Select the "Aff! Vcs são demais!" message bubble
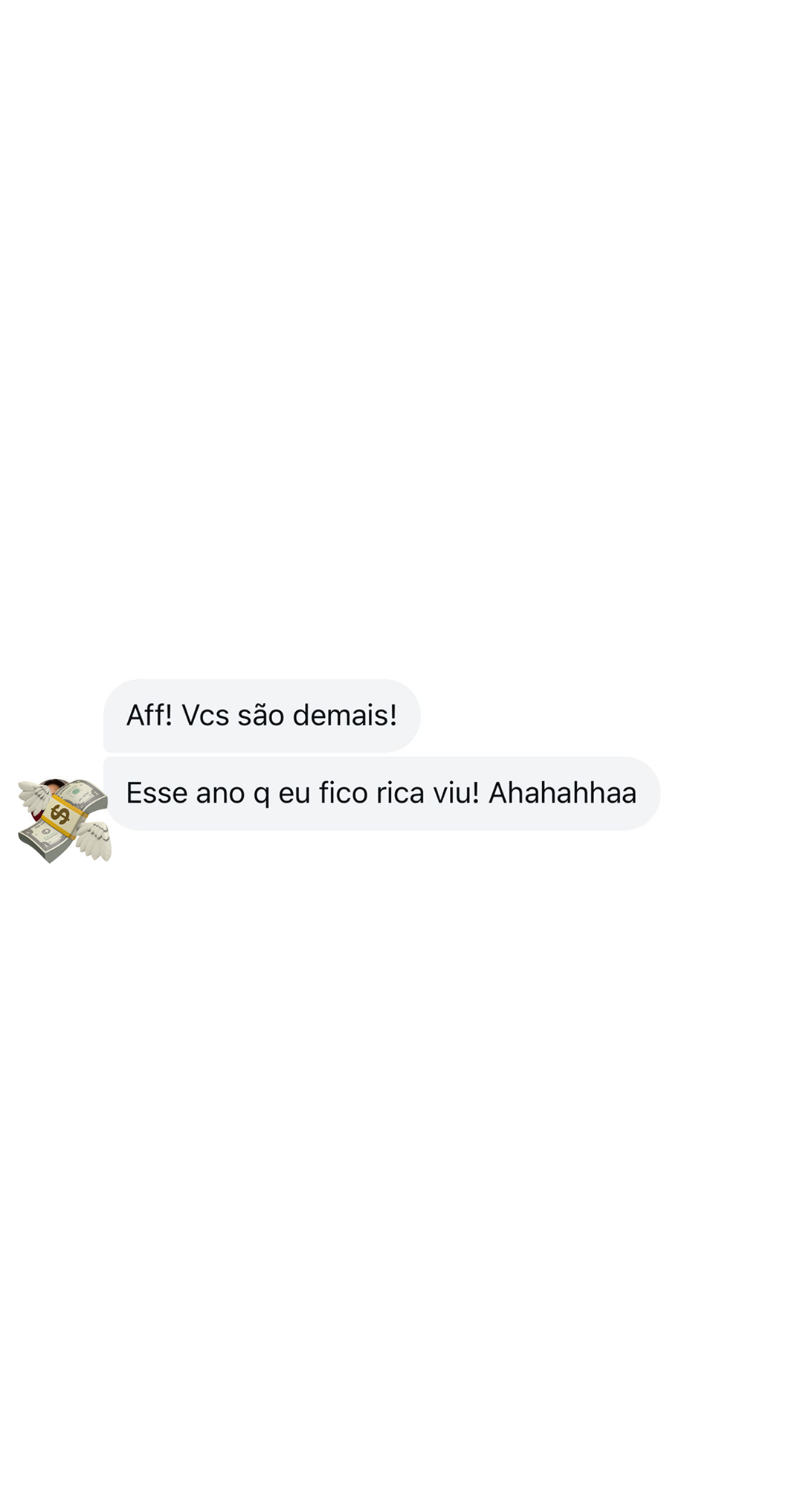812x1499 pixels. 262,716
